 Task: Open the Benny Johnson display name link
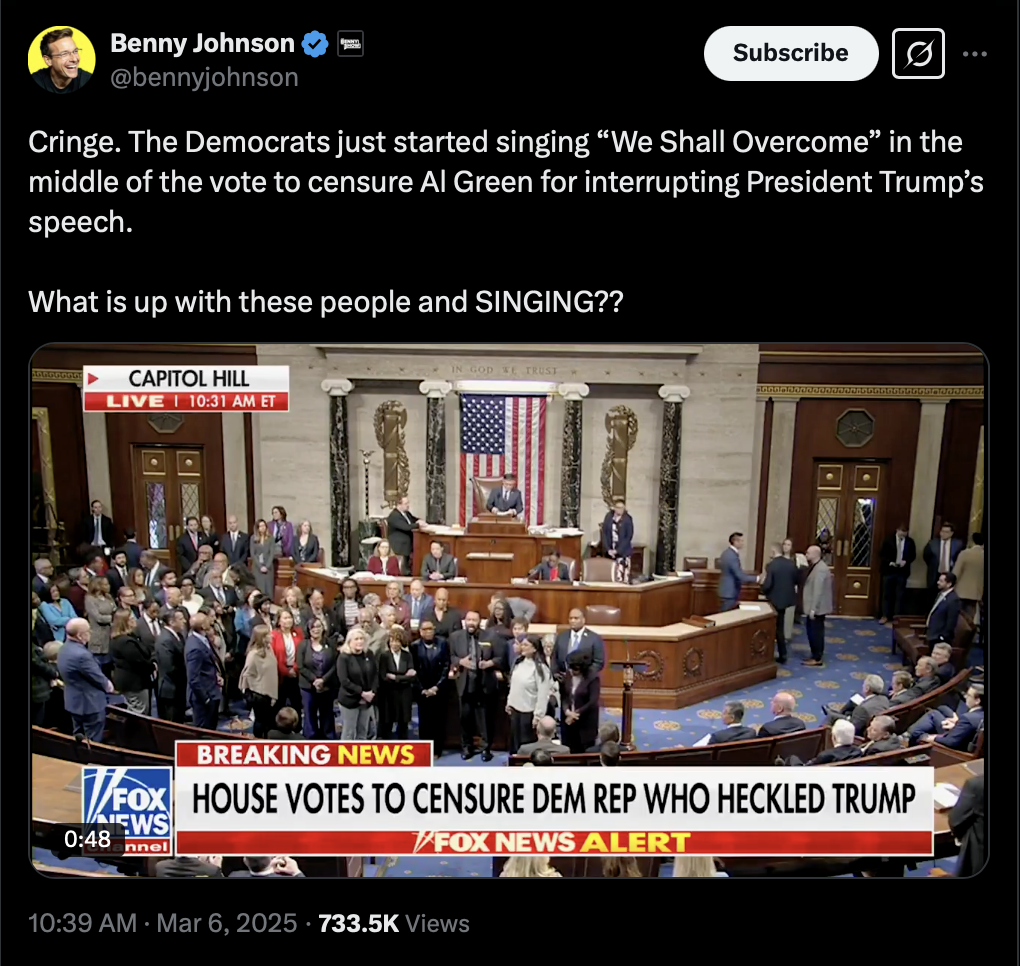point(202,43)
